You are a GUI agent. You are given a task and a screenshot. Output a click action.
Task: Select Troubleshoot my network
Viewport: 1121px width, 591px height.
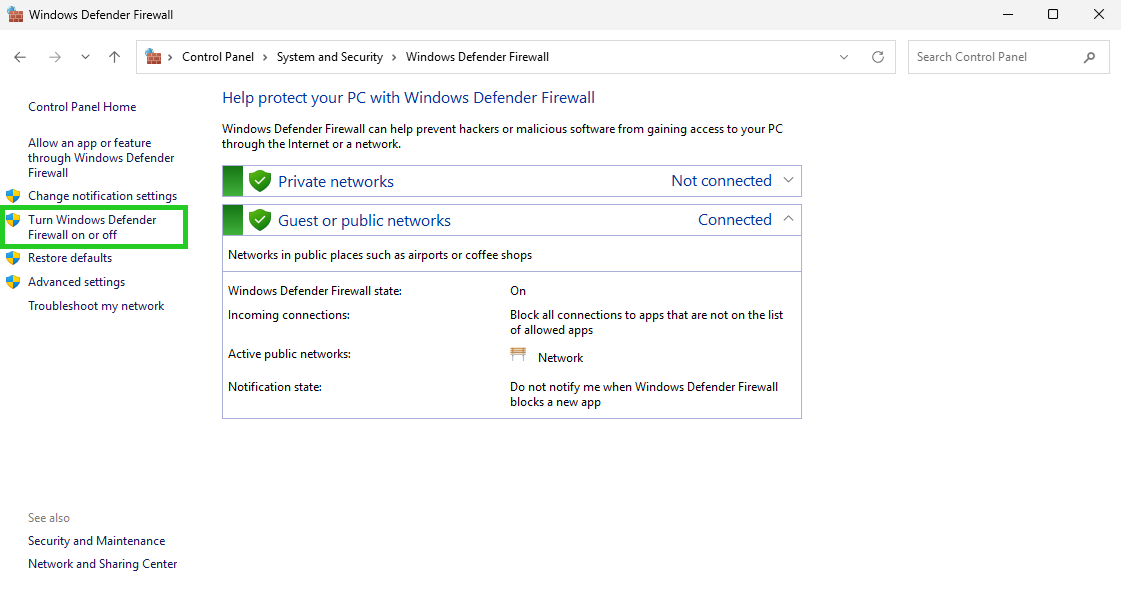[96, 305]
